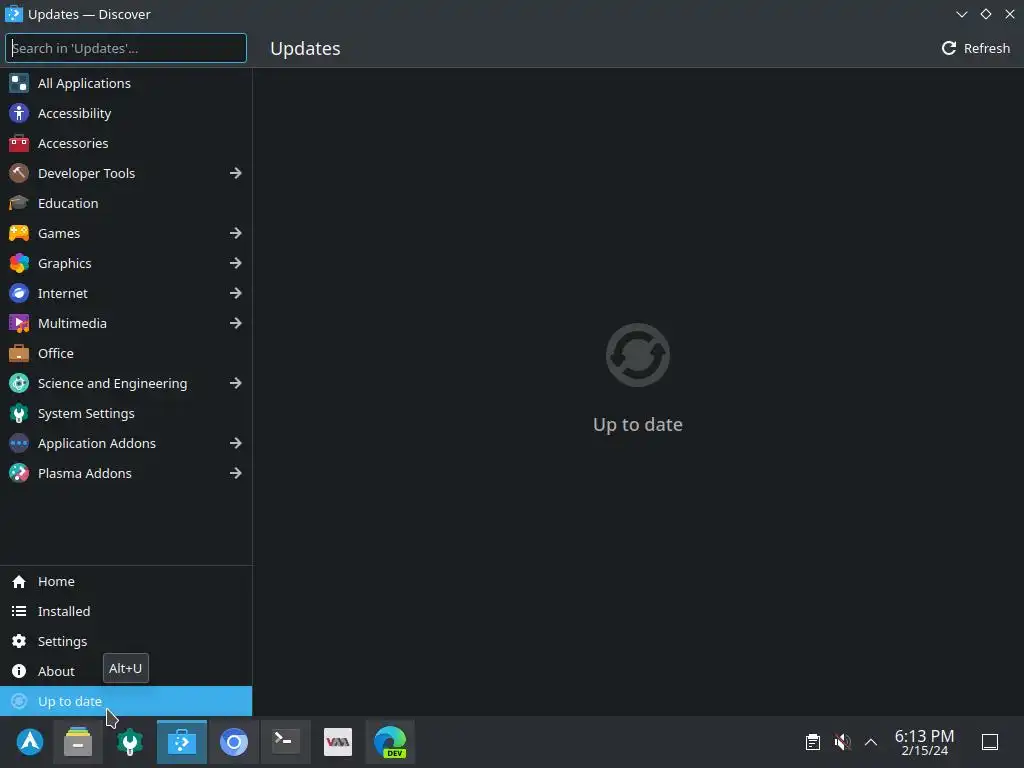The width and height of the screenshot is (1024, 768).
Task: Expand the Developer Tools subcategories arrow
Action: 236,173
